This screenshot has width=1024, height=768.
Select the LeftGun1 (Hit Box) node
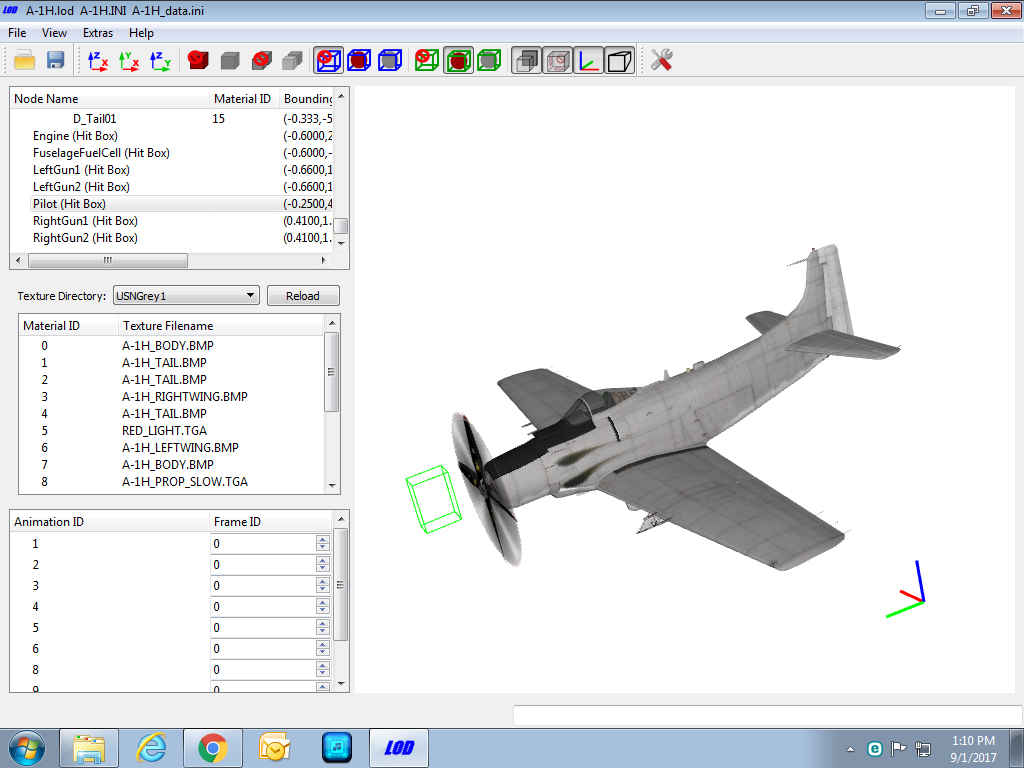point(81,170)
